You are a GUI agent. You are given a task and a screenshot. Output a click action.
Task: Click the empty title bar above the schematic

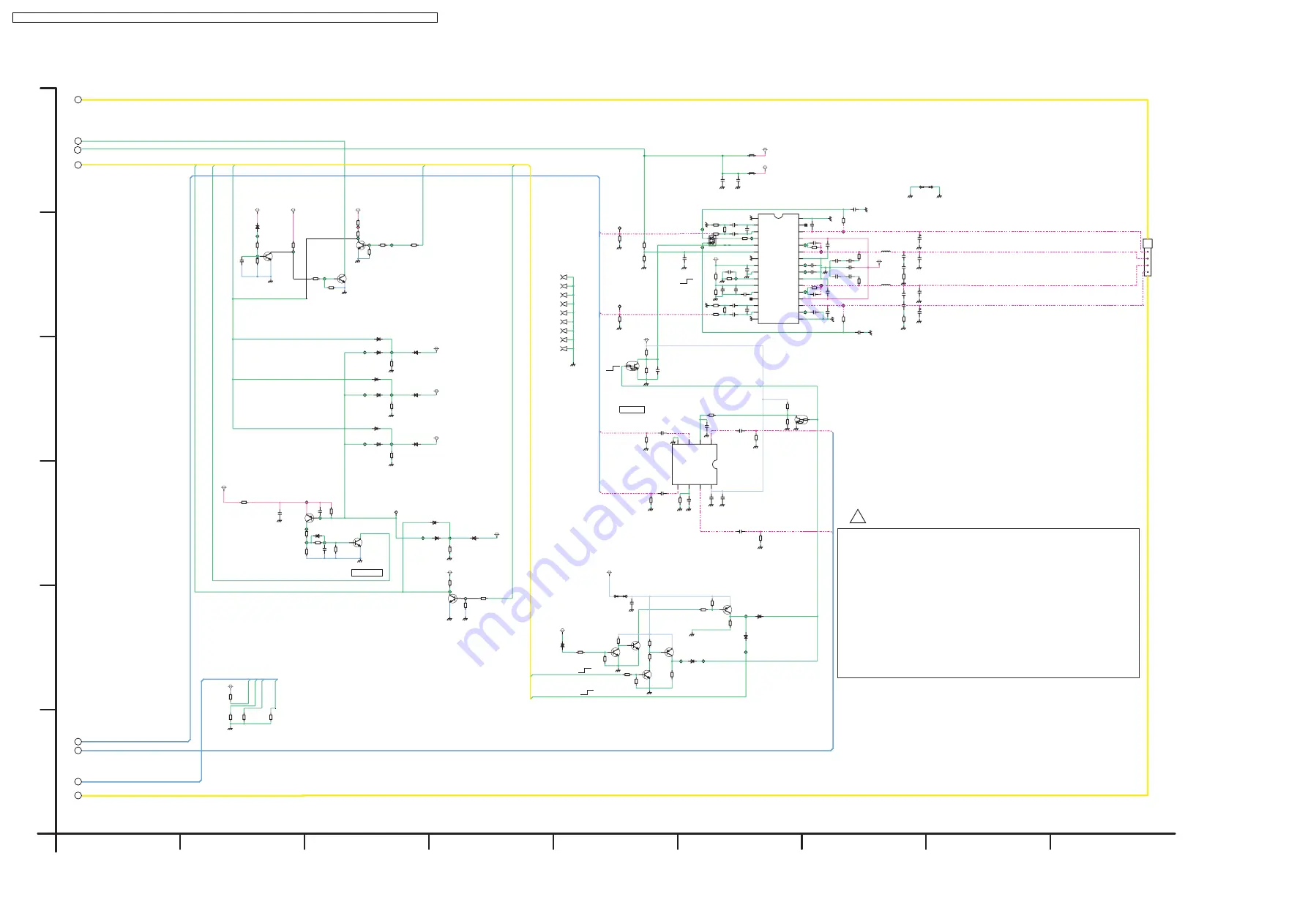coord(225,18)
